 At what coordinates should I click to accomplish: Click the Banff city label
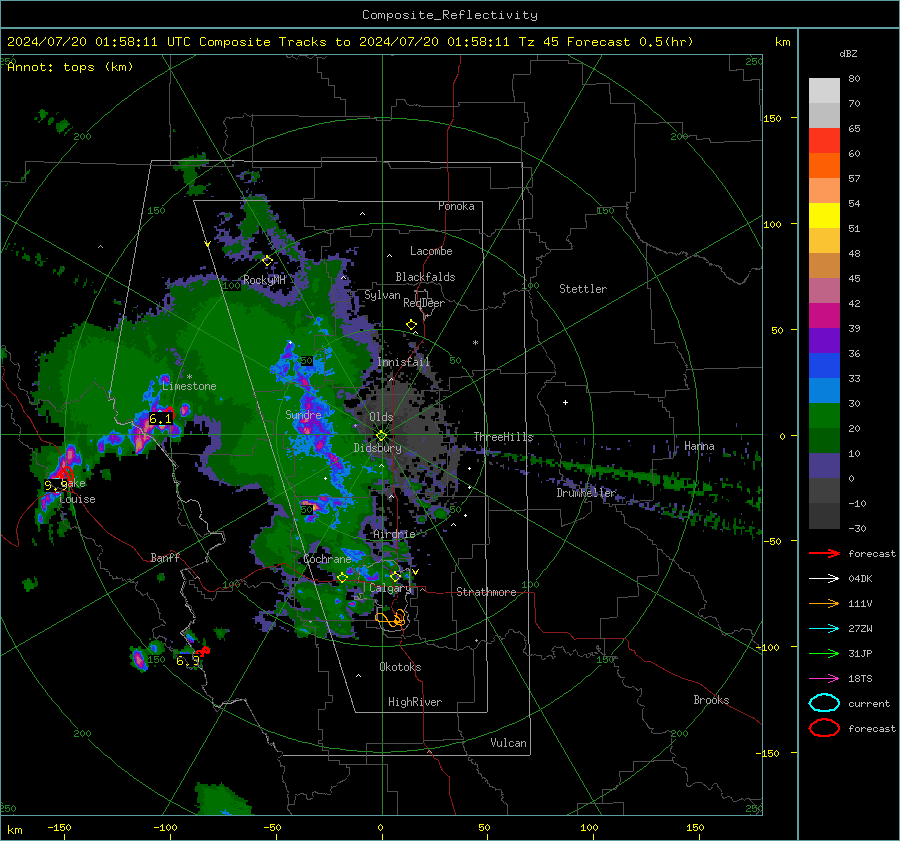click(x=165, y=557)
